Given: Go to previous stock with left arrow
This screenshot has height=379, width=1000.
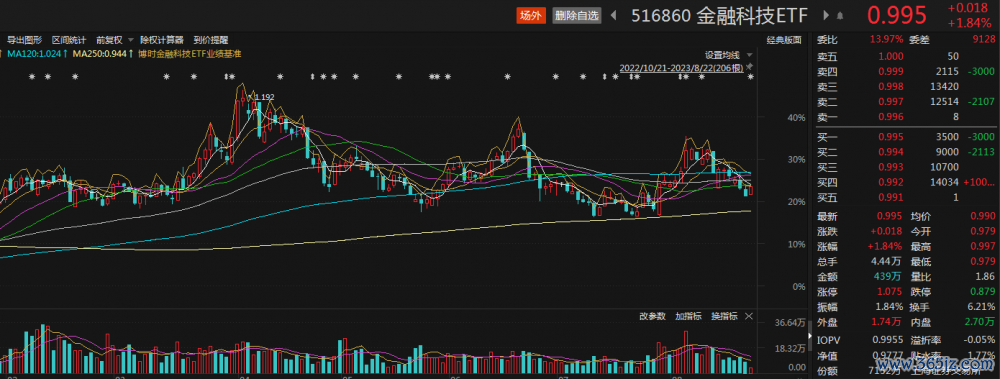Looking at the screenshot, I should click(614, 15).
